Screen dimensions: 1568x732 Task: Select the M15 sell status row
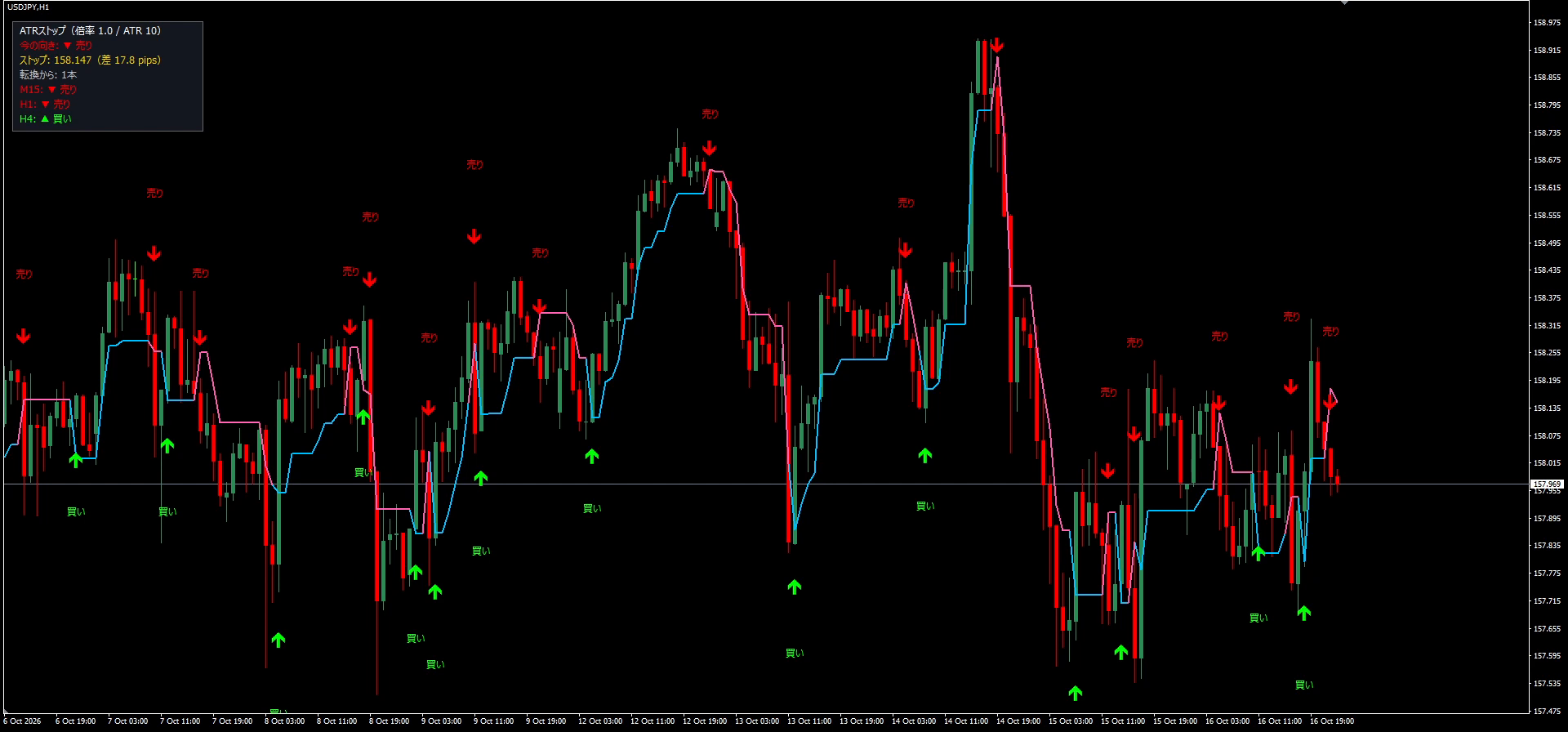(48, 90)
